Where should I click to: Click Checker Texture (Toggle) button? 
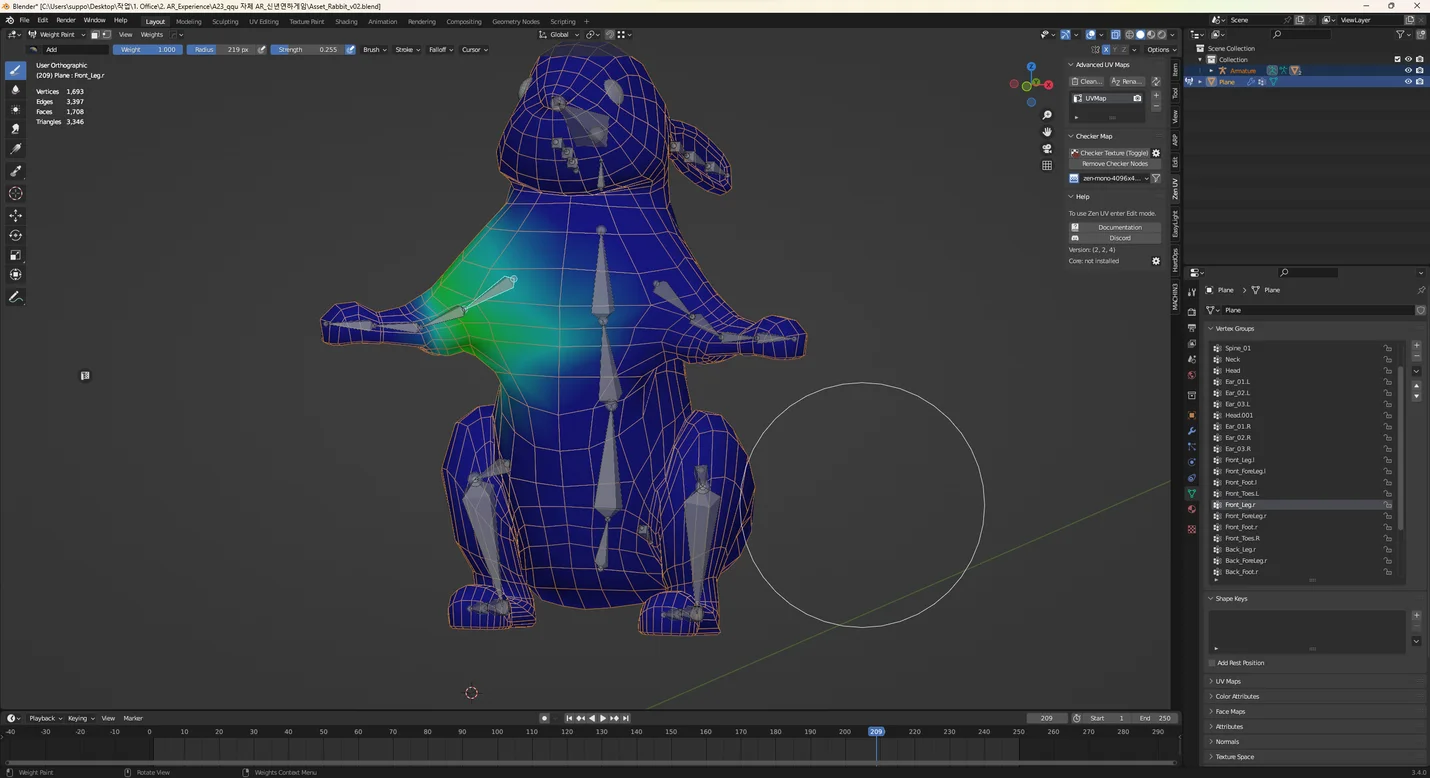[1109, 153]
